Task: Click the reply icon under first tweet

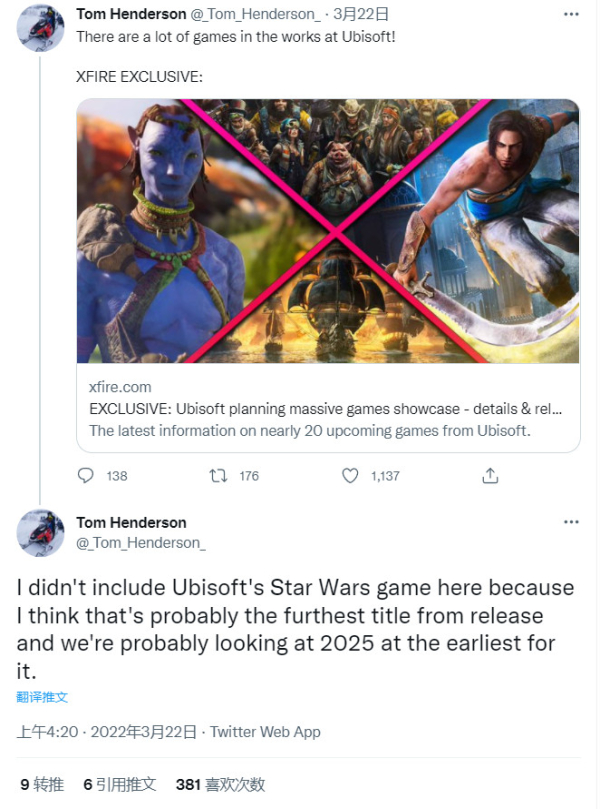Action: 86,476
